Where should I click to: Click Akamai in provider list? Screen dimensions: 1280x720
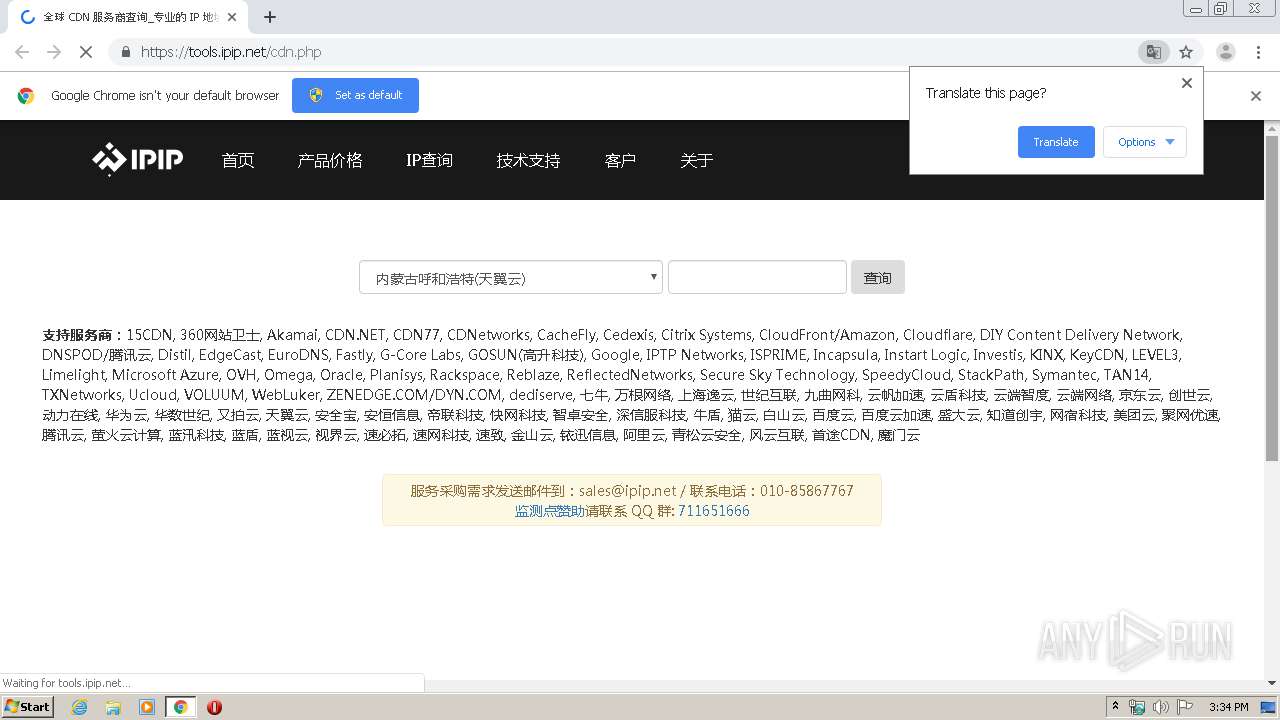click(292, 335)
